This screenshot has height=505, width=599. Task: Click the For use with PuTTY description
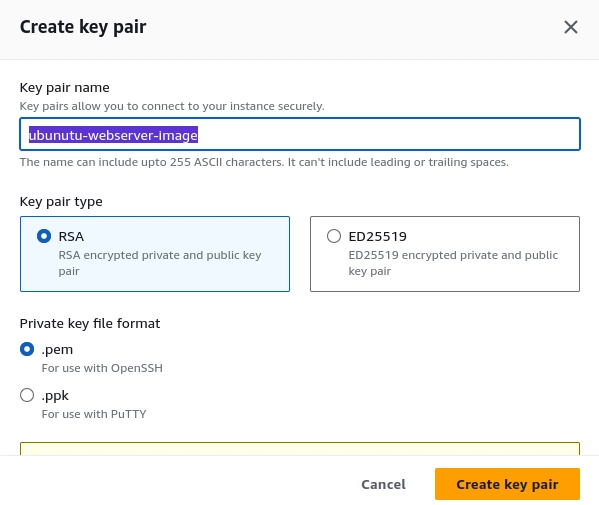pyautogui.click(x=94, y=414)
